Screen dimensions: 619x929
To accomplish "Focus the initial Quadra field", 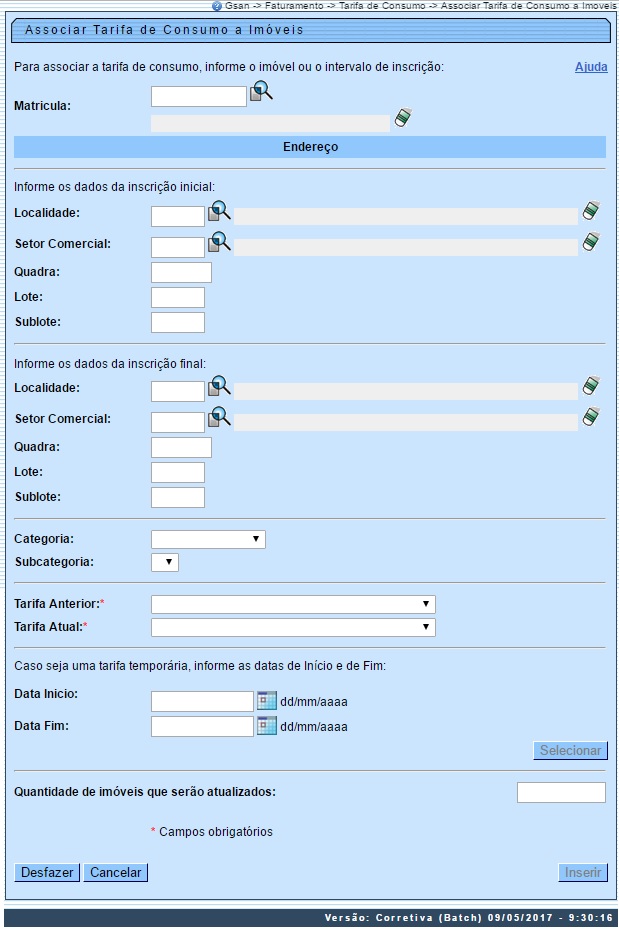I will click(181, 273).
